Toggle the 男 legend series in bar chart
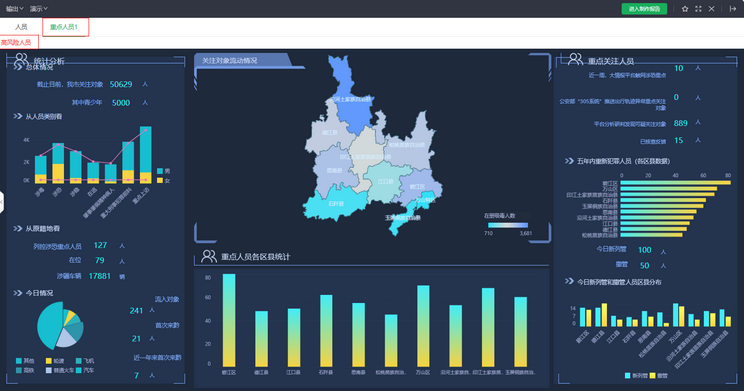The height and width of the screenshot is (391, 744). pos(163,171)
